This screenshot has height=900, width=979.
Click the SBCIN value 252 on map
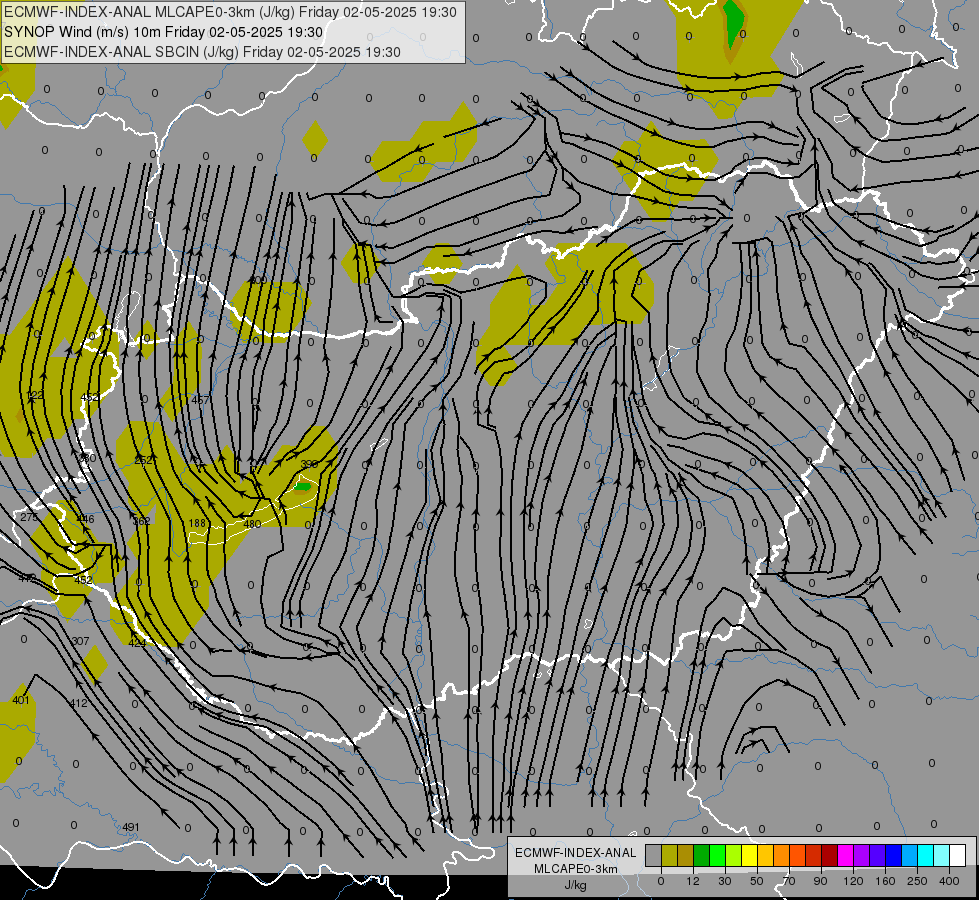(143, 460)
